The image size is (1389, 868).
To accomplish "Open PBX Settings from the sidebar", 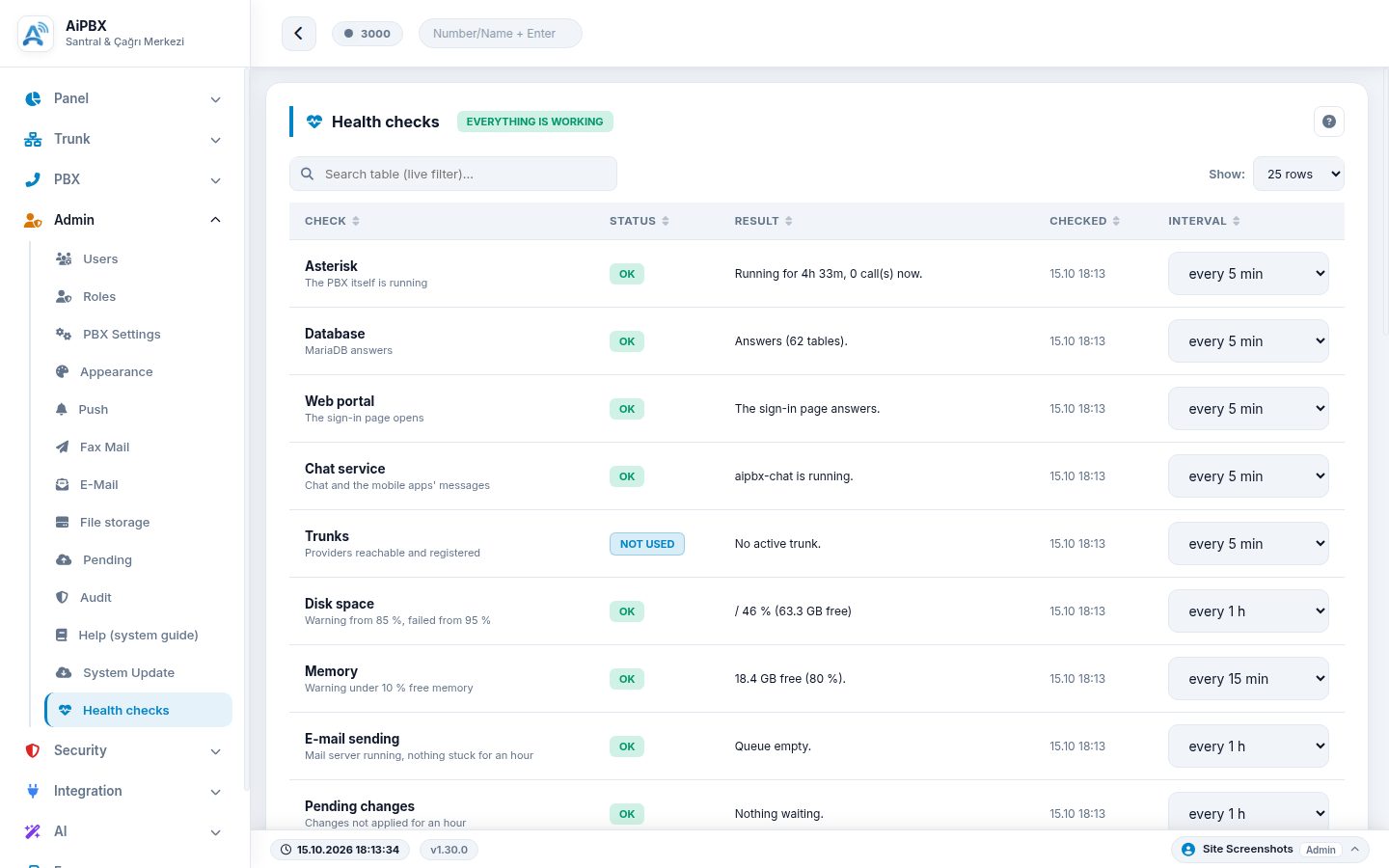I will click(x=122, y=334).
